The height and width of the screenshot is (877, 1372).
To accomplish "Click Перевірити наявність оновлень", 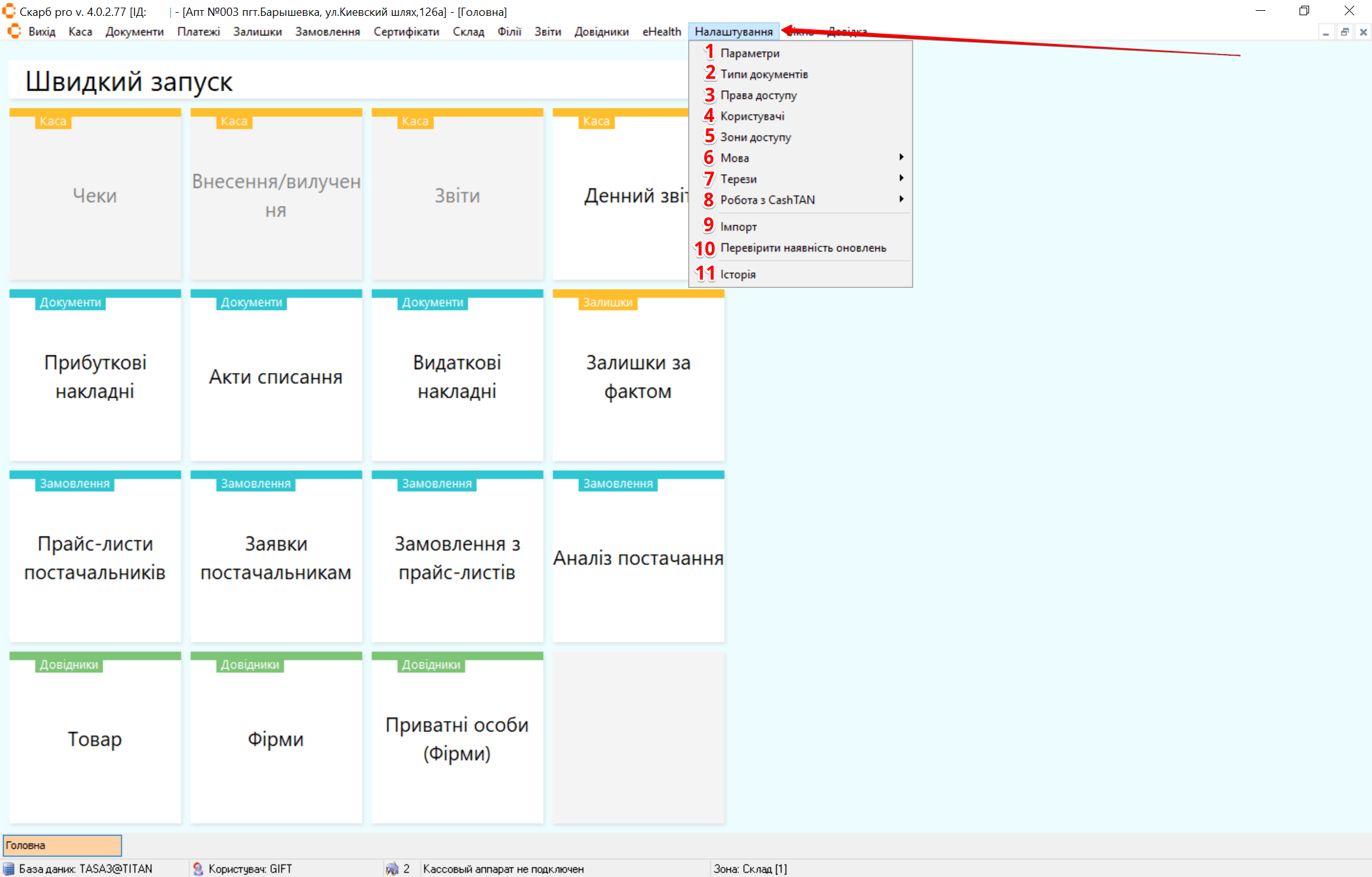I will tap(803, 248).
